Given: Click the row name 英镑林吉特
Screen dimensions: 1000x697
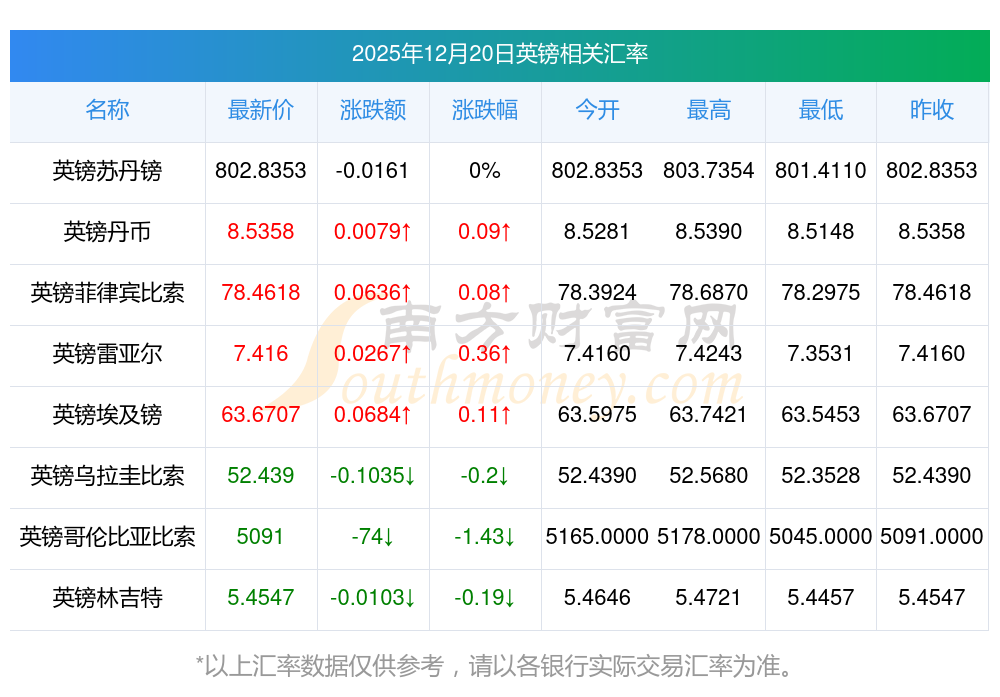Looking at the screenshot, I should (x=107, y=598).
